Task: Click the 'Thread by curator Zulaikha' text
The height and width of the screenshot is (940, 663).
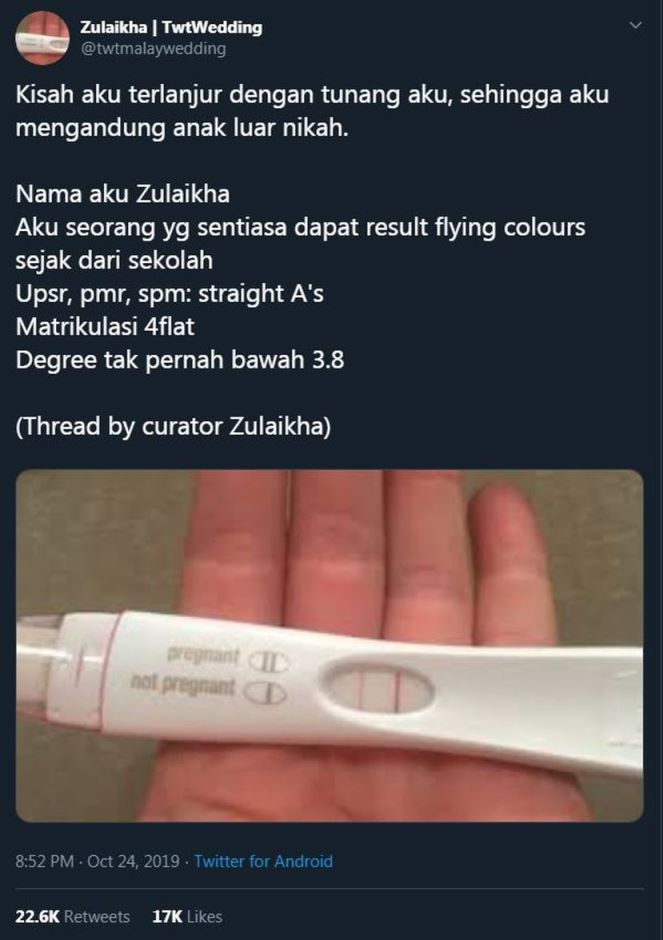Action: 173,426
